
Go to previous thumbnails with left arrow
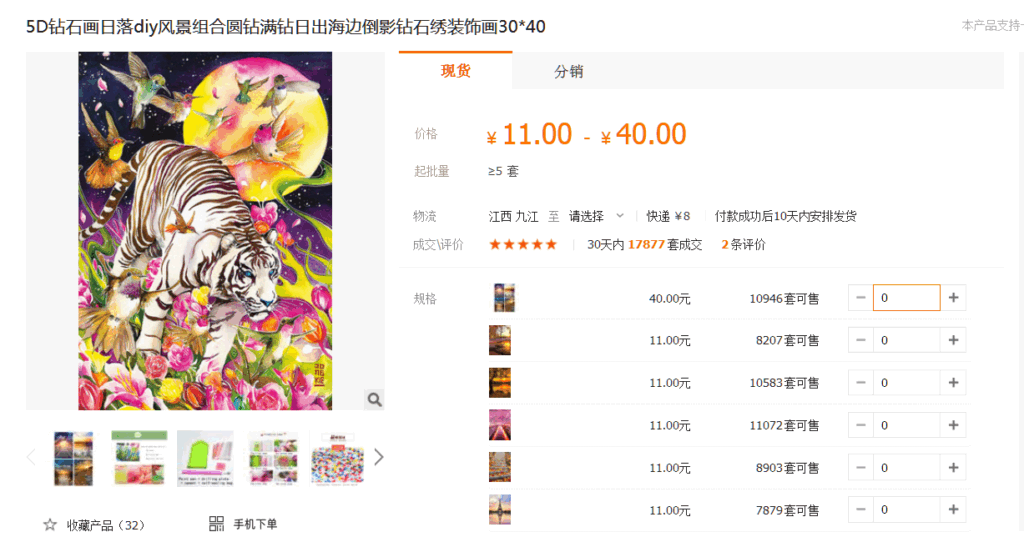pos(31,457)
